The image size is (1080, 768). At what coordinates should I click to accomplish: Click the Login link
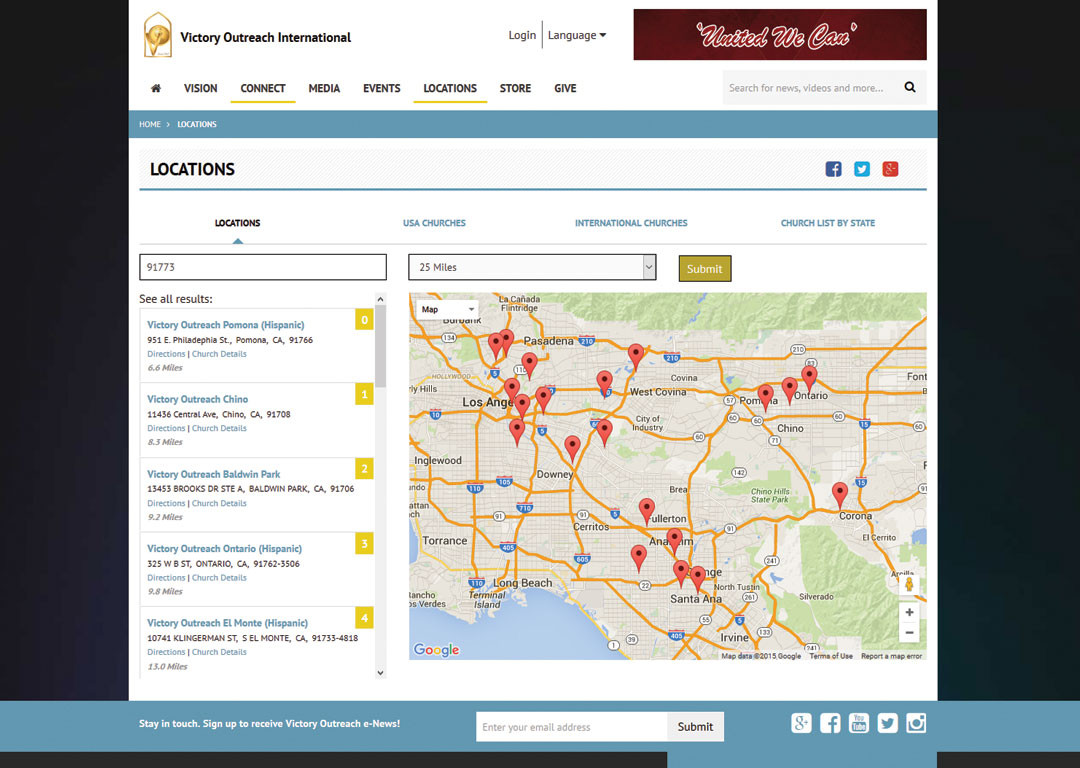pyautogui.click(x=522, y=35)
